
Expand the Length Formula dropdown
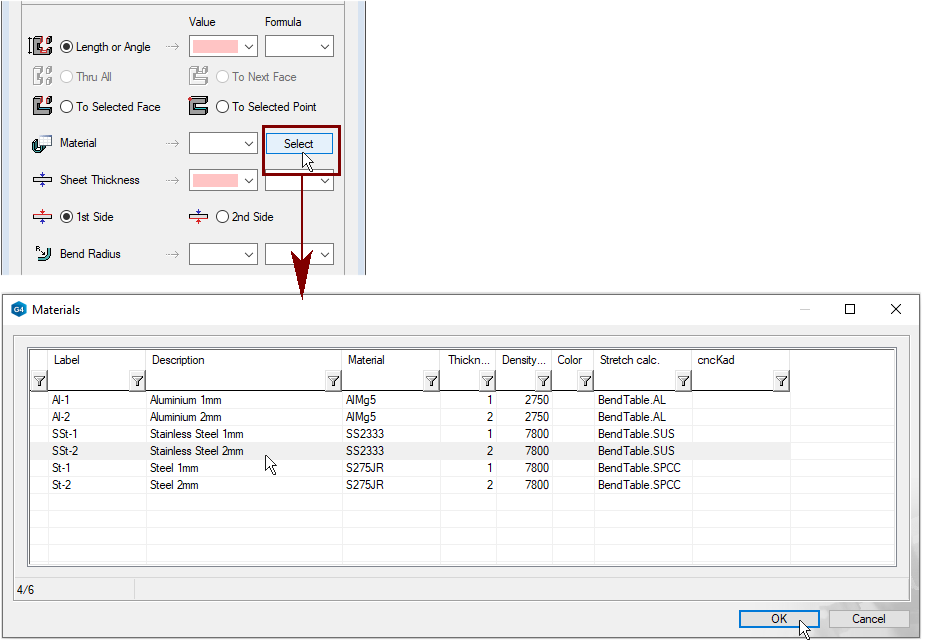(325, 47)
